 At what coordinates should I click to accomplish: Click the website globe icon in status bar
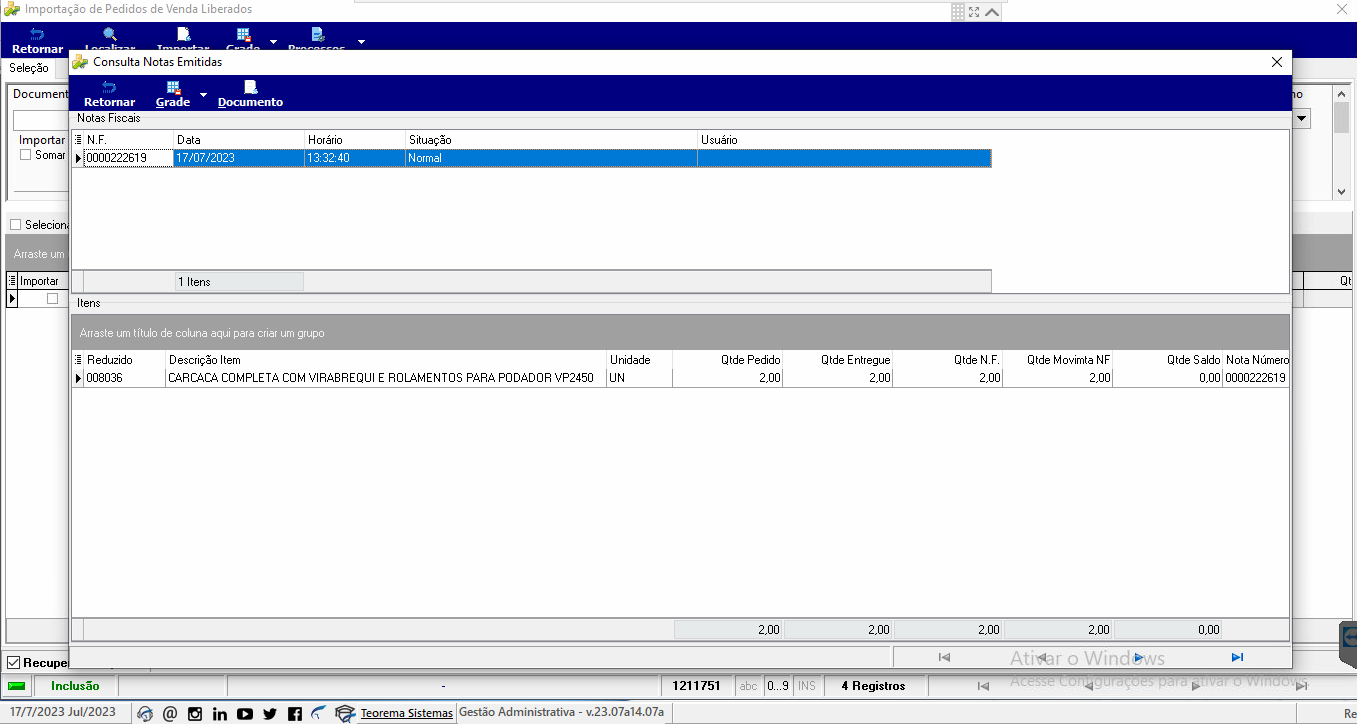pyautogui.click(x=145, y=714)
